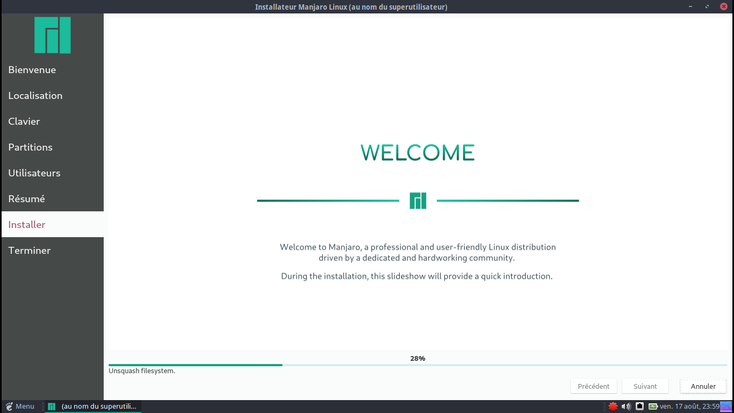Open the taskbar Menu button
This screenshot has height=413, width=734.
coord(20,406)
